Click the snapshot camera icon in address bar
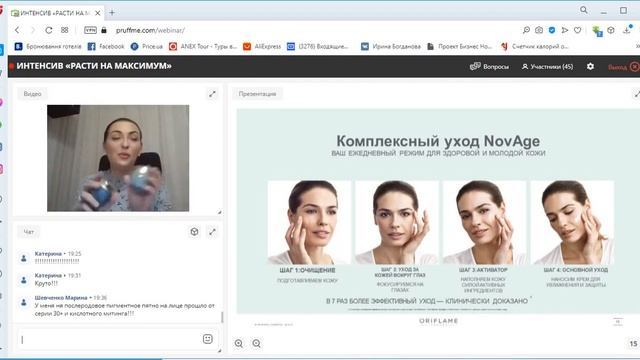 (x=539, y=30)
